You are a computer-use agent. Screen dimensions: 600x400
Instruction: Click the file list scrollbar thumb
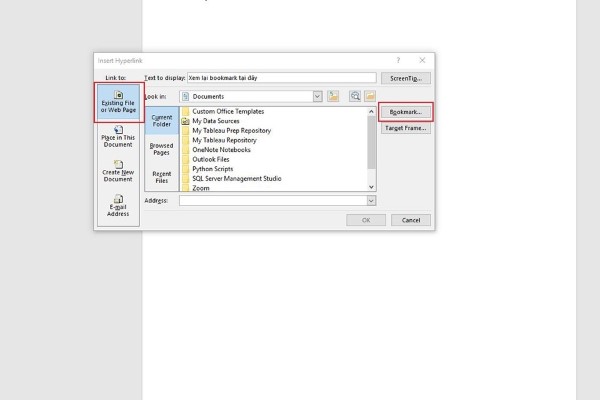coord(371,142)
